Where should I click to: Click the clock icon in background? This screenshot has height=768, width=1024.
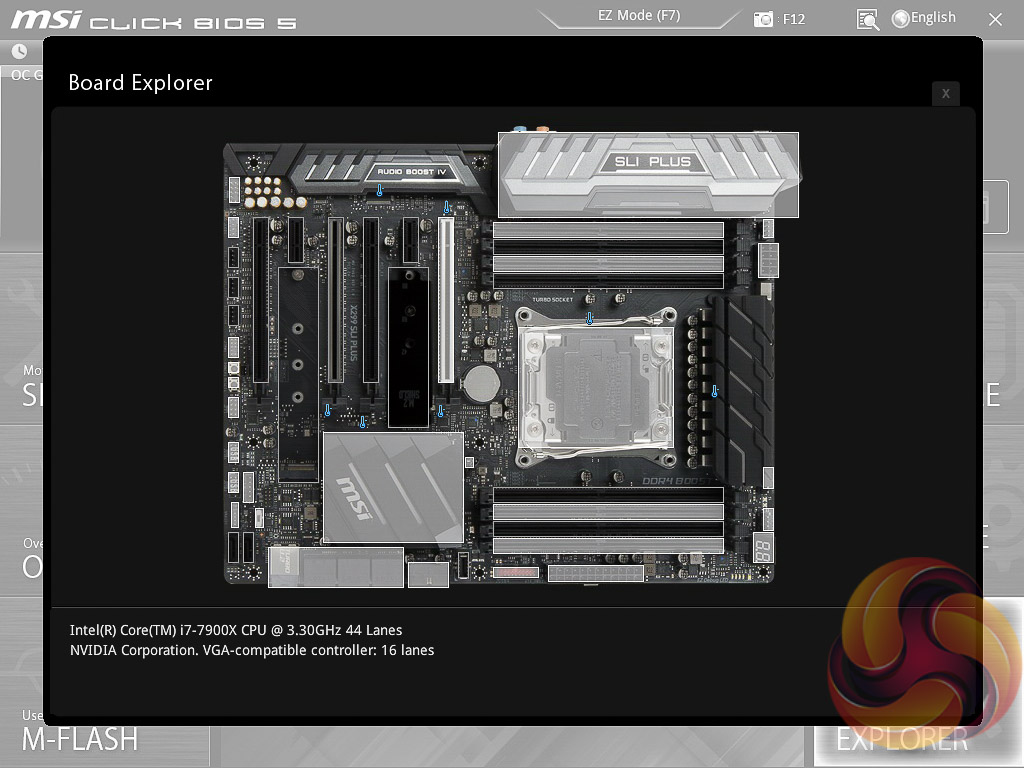point(20,51)
